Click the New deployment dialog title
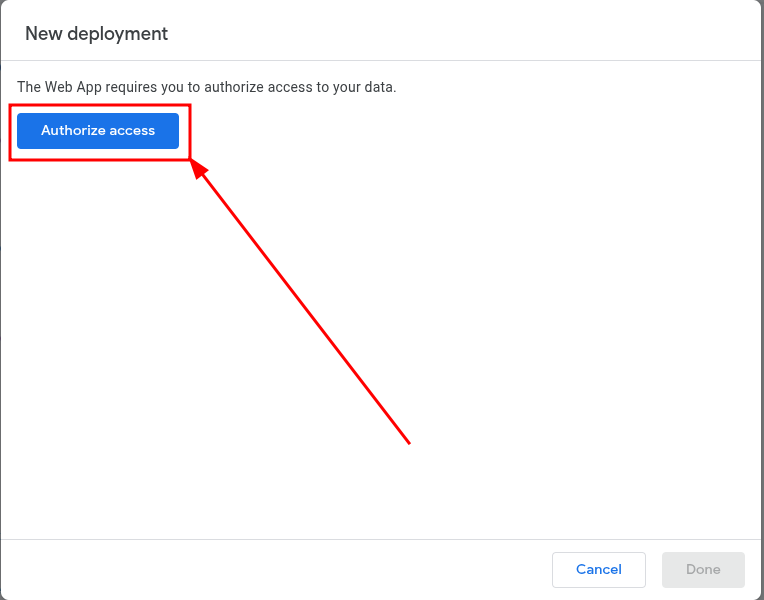The width and height of the screenshot is (764, 600). pyautogui.click(x=96, y=34)
